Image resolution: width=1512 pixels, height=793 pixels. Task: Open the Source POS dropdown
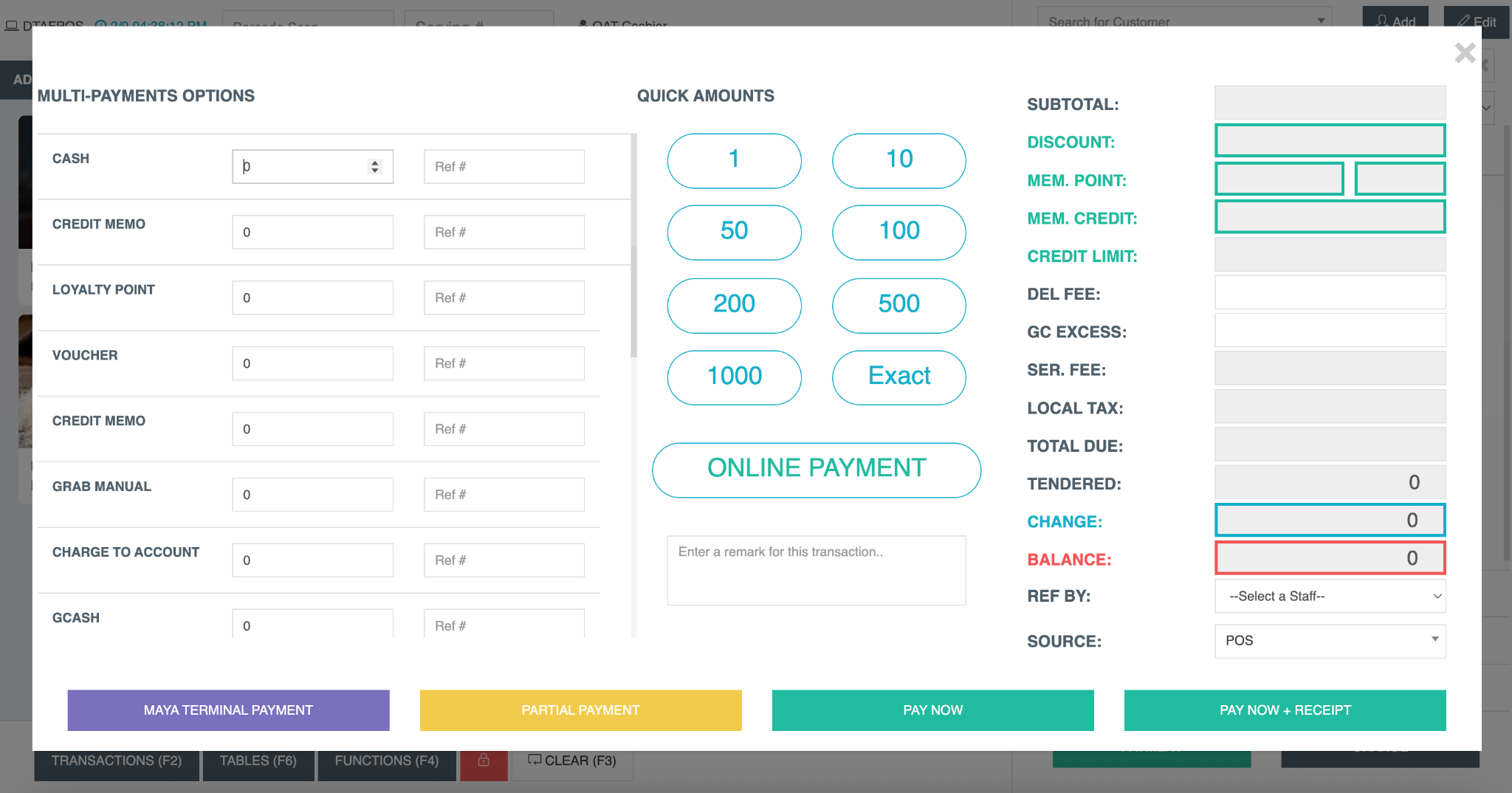coord(1329,640)
